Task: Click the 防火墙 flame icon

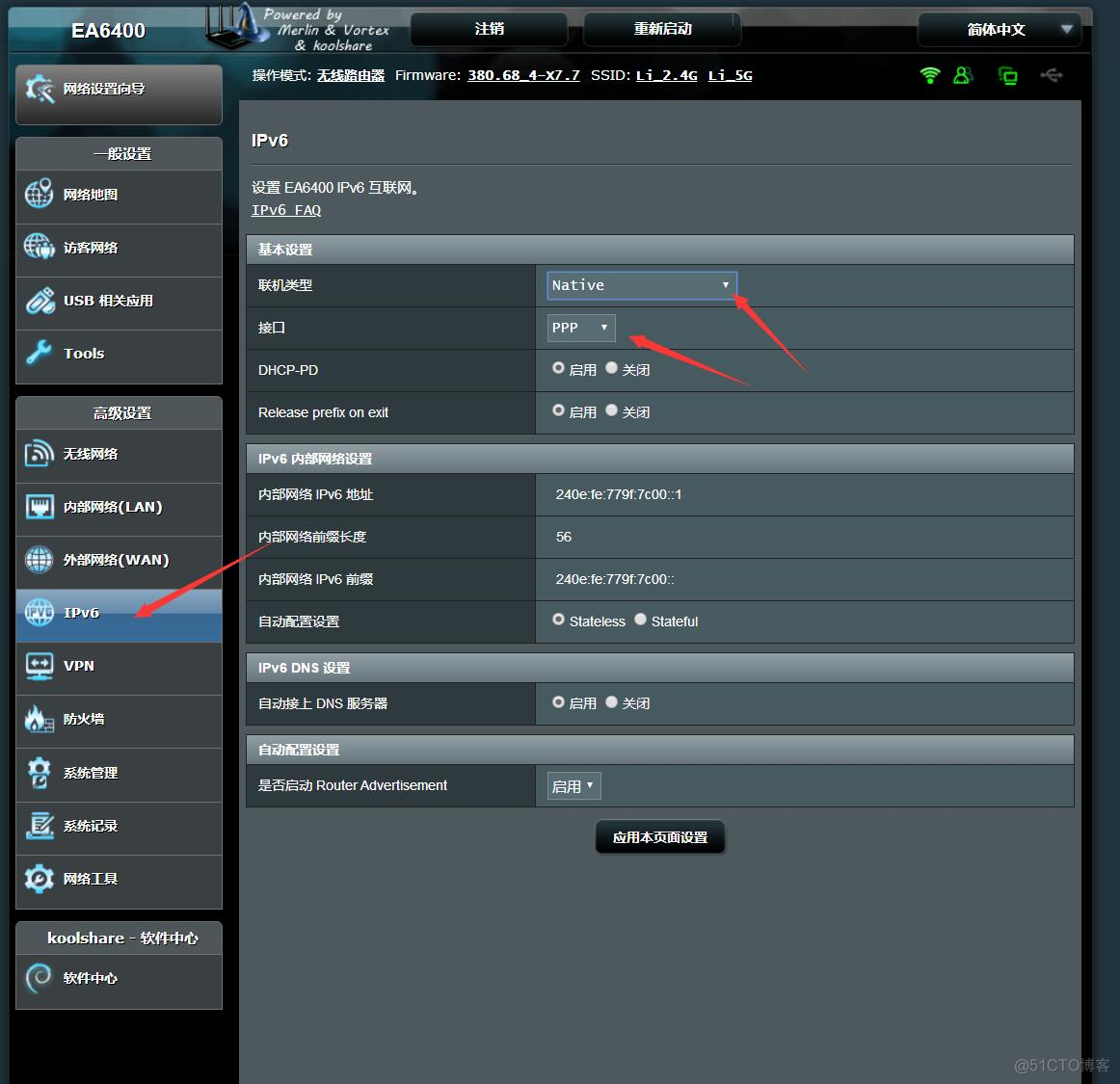Action: 39,719
